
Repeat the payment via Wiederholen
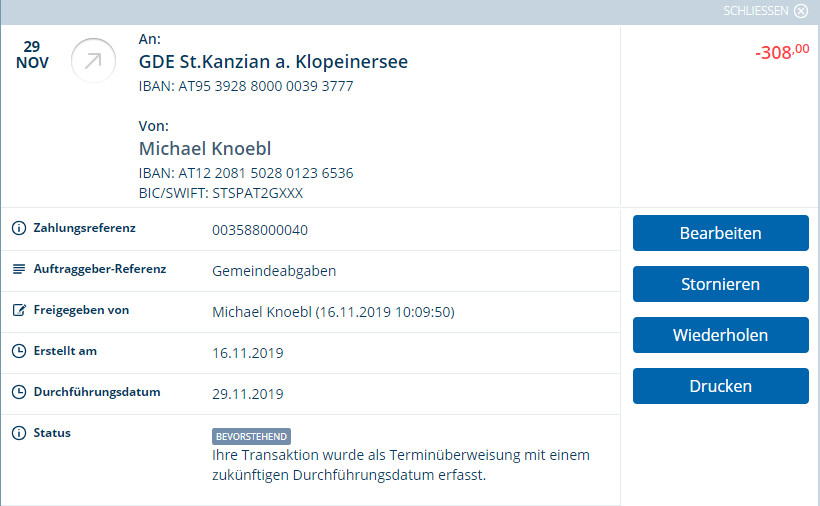721,335
